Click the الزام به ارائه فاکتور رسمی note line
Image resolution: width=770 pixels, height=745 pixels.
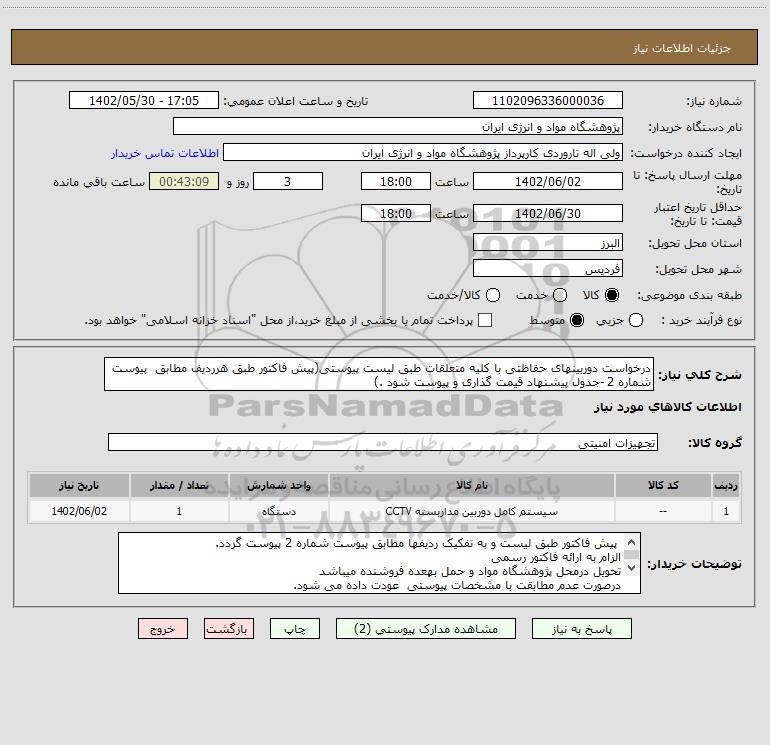pyautogui.click(x=556, y=558)
